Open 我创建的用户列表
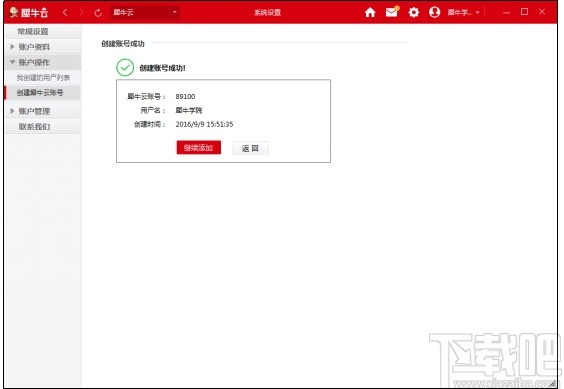Image resolution: width=564 pixels, height=389 pixels. coord(43,77)
